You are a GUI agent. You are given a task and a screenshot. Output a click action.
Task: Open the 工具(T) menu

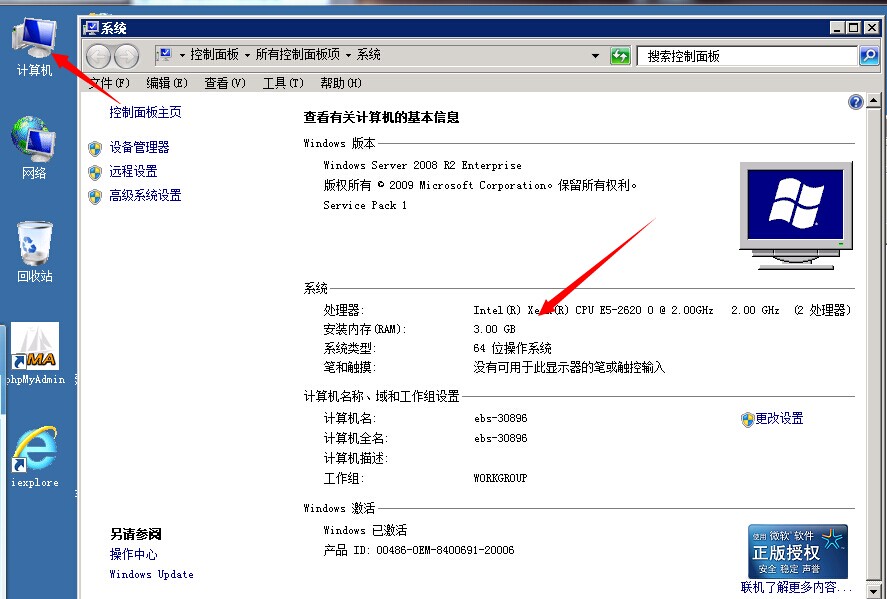point(283,83)
